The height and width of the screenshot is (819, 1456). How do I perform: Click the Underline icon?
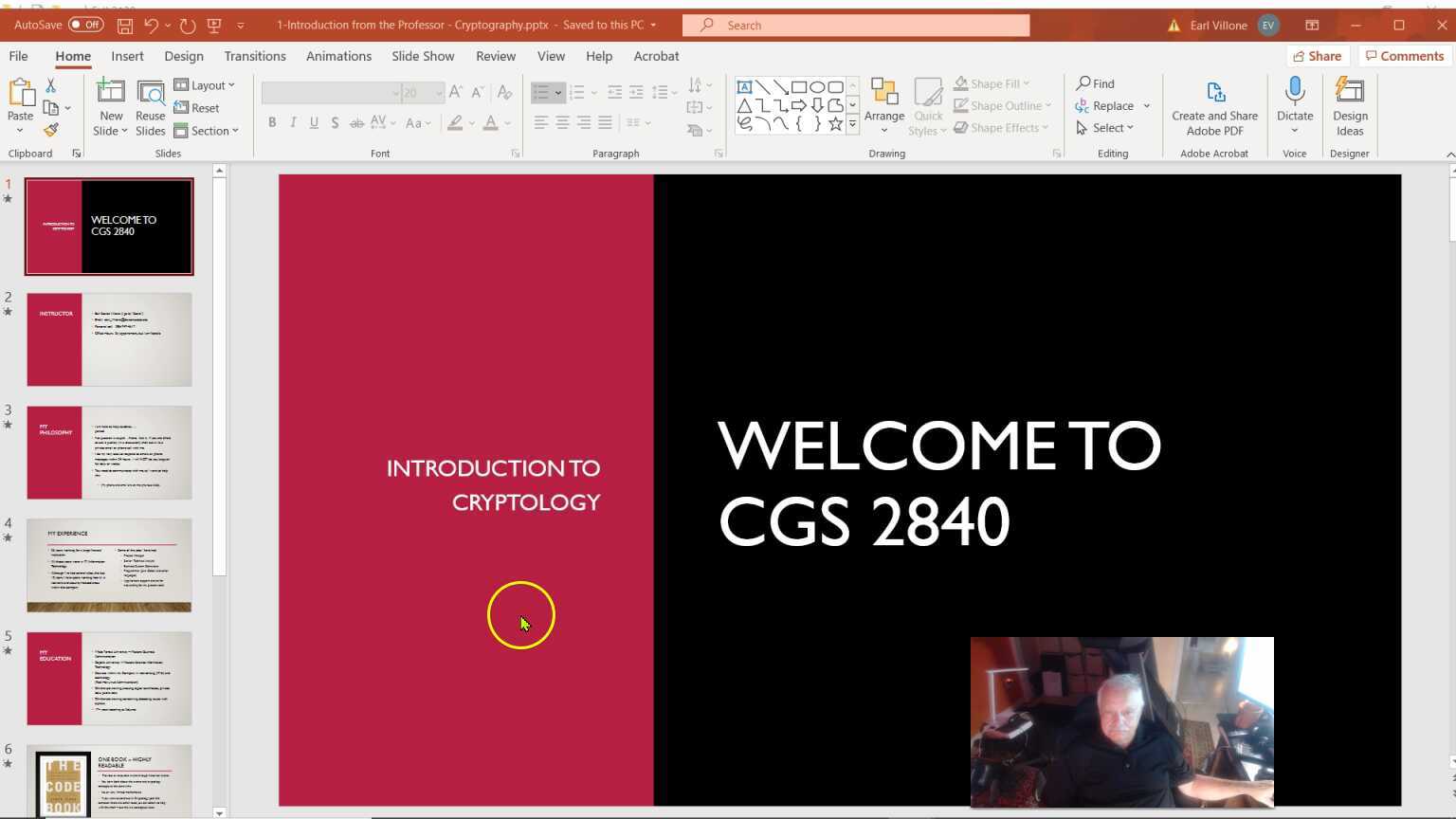[x=314, y=122]
